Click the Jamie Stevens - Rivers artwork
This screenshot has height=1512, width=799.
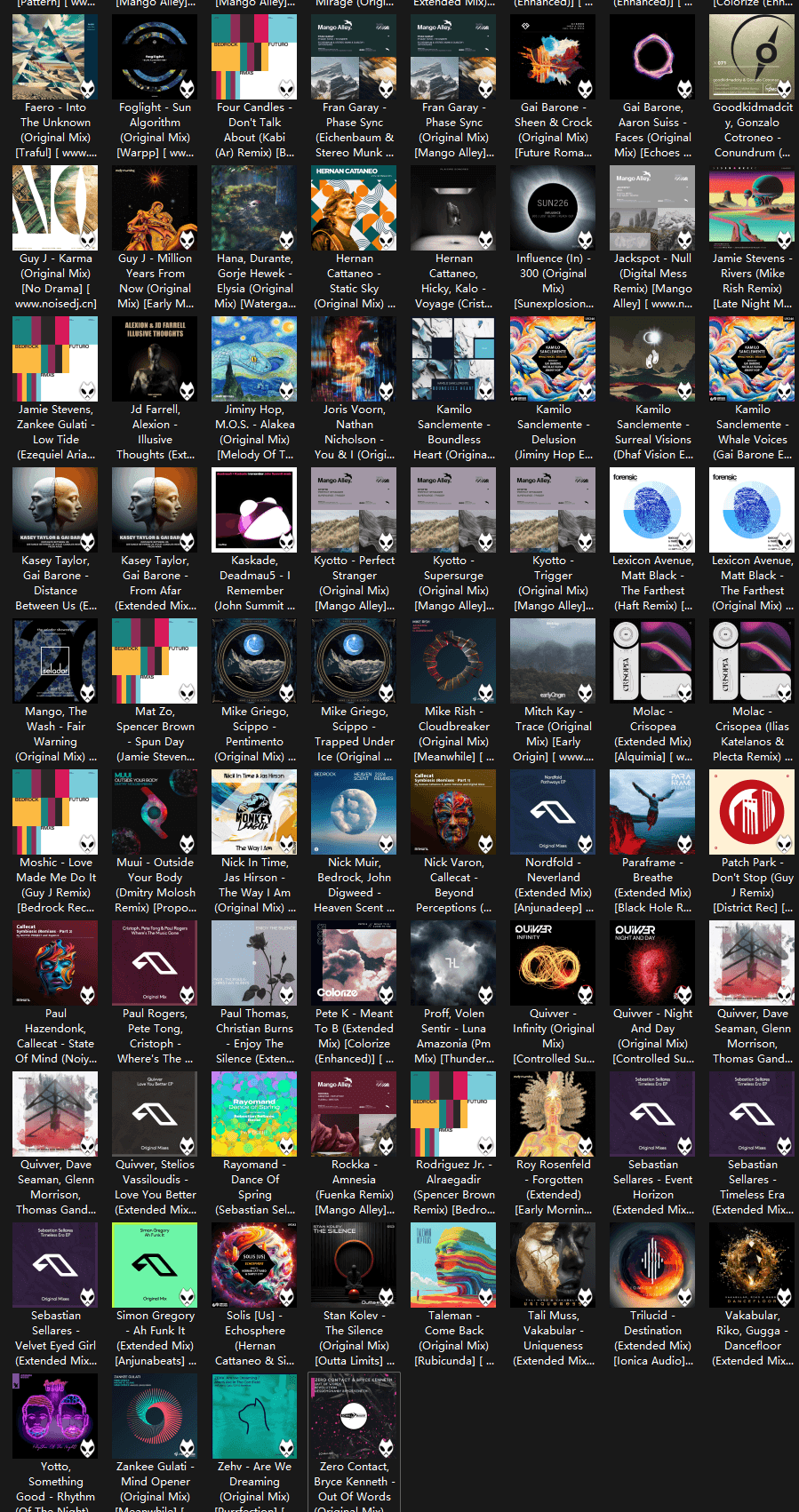coord(752,208)
